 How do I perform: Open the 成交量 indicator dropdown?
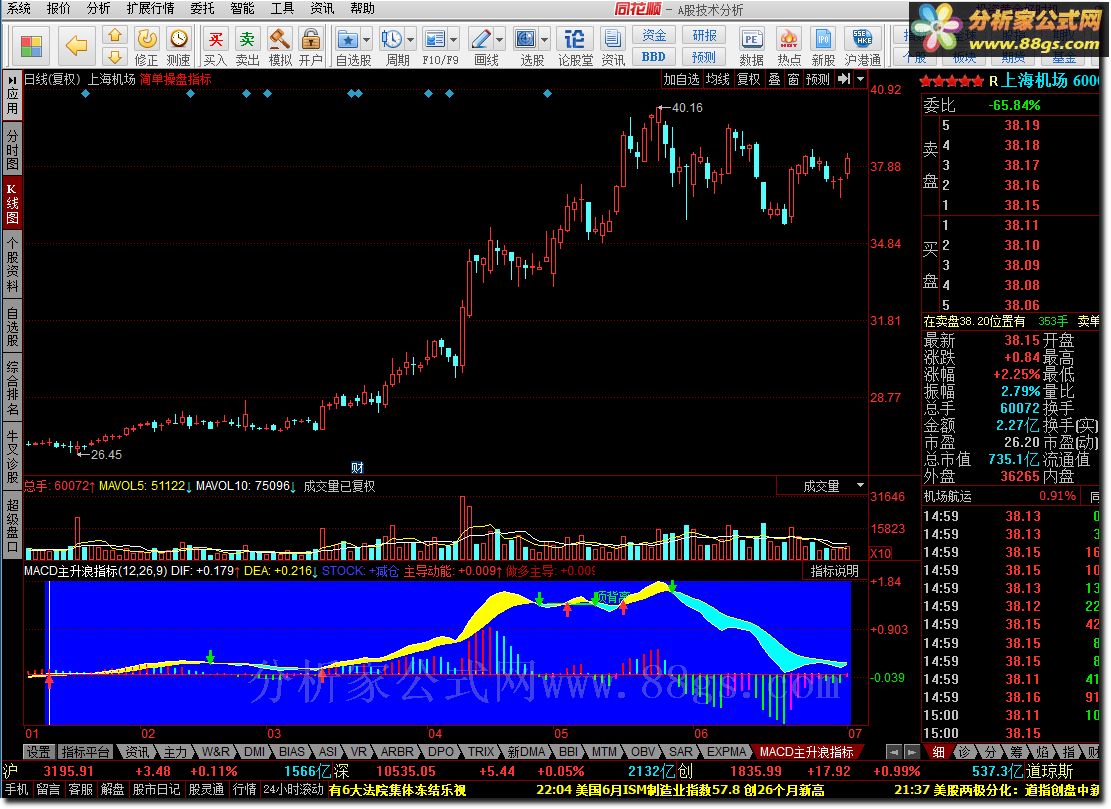[860, 486]
